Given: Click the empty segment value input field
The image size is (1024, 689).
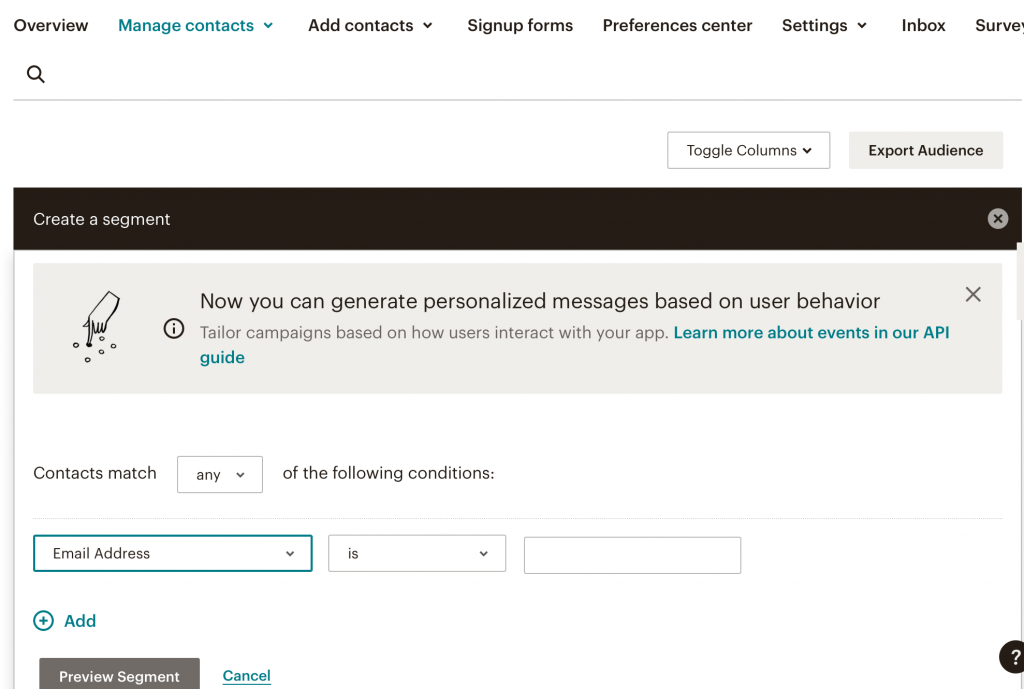Looking at the screenshot, I should click(631, 555).
